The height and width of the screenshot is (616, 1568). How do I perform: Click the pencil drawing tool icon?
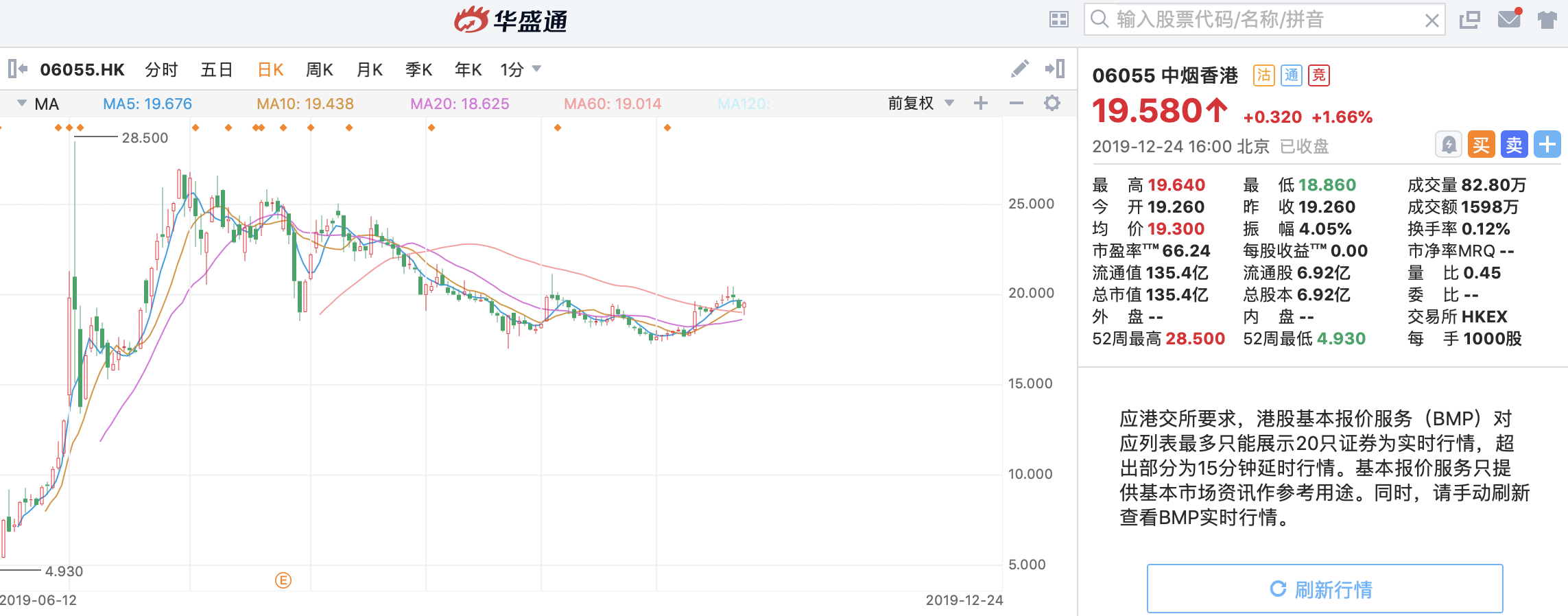[x=1019, y=69]
